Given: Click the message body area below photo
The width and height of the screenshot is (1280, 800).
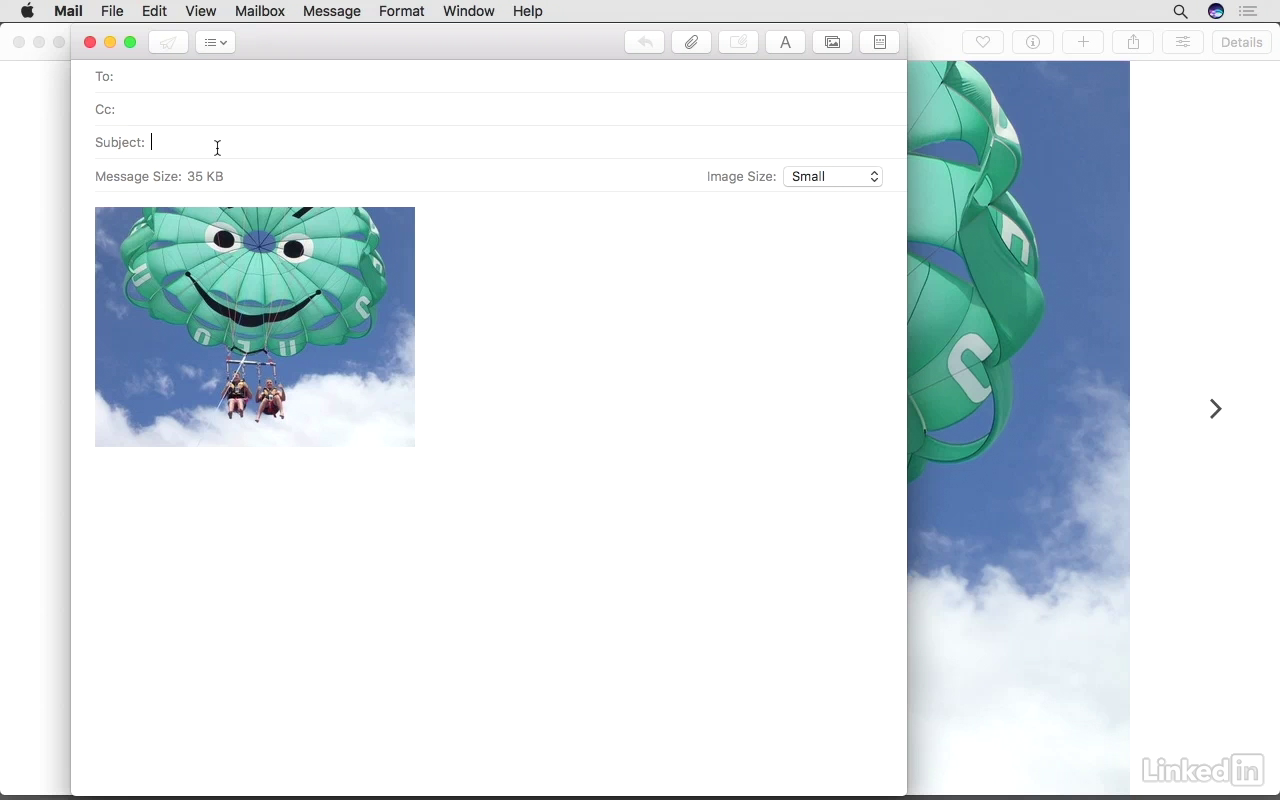Looking at the screenshot, I should click(x=489, y=620).
